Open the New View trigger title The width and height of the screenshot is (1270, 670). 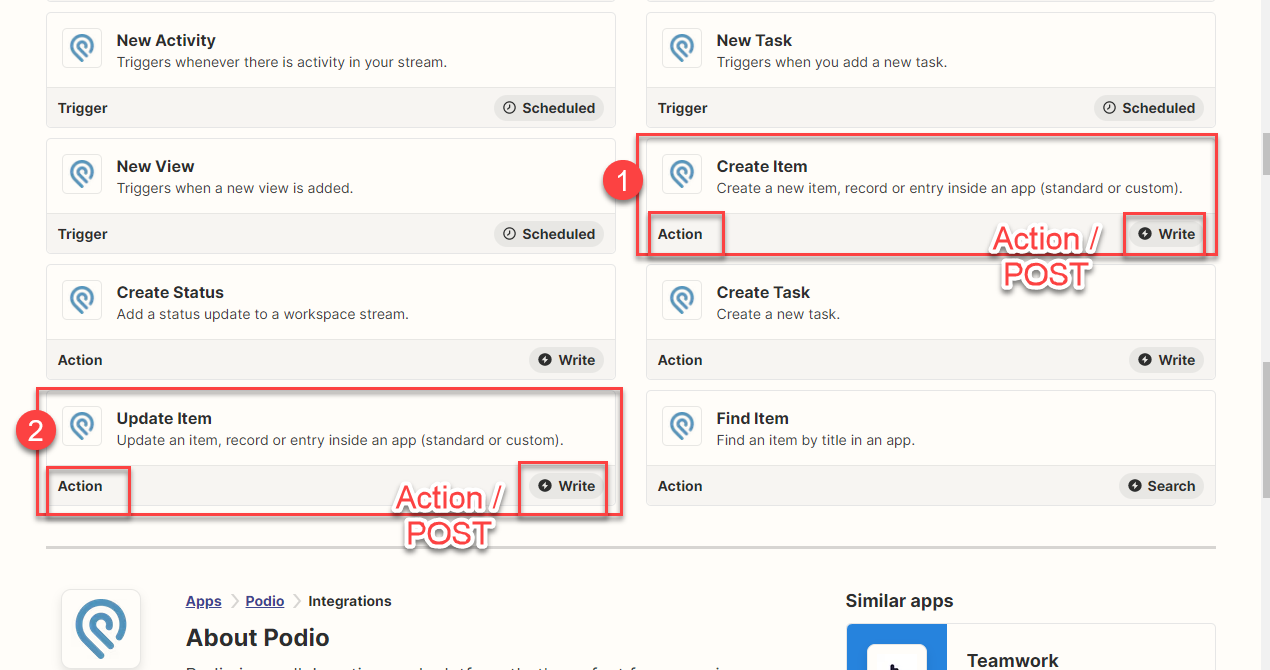coord(156,166)
